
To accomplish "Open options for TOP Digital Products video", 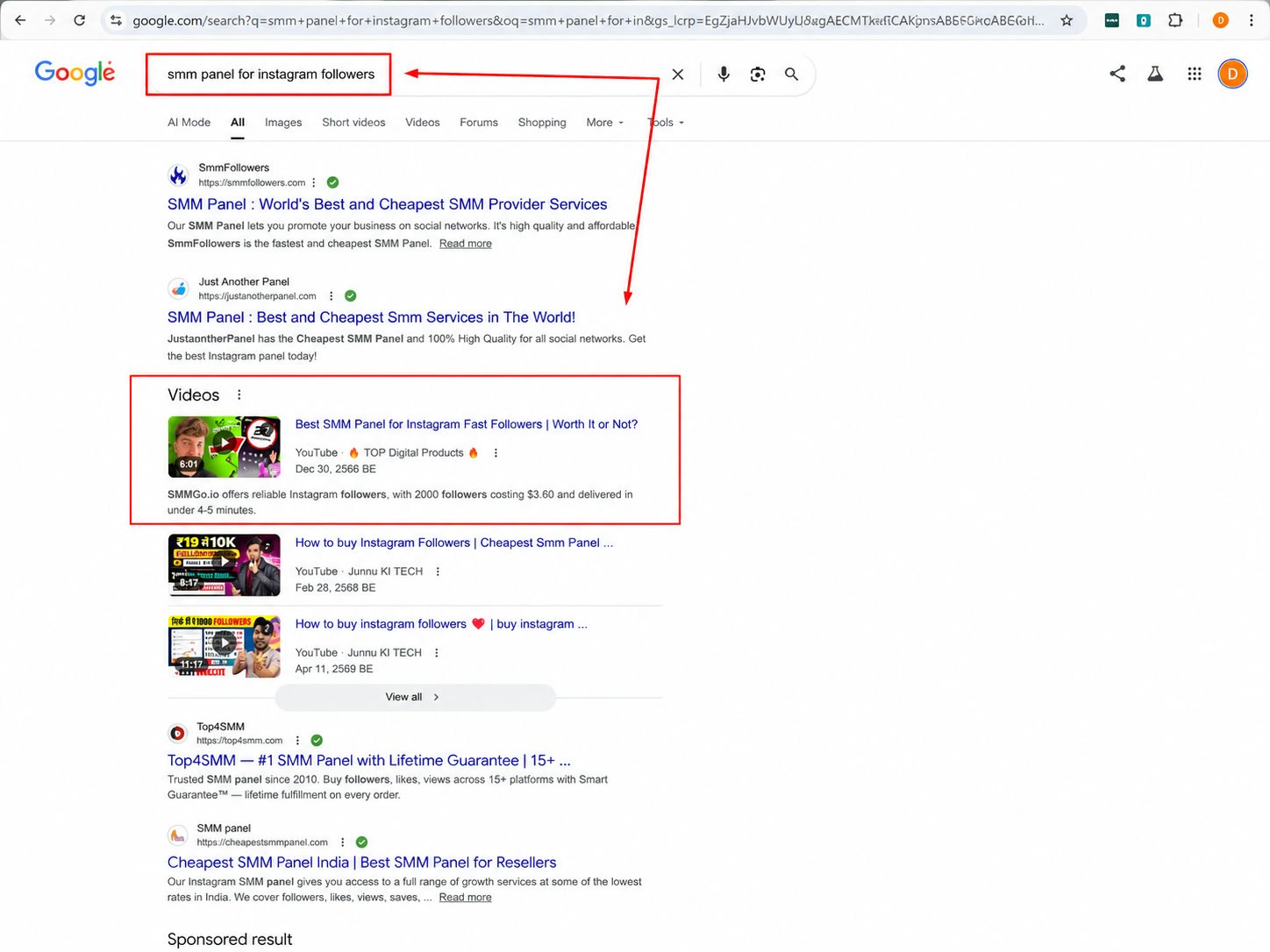I will coord(496,452).
